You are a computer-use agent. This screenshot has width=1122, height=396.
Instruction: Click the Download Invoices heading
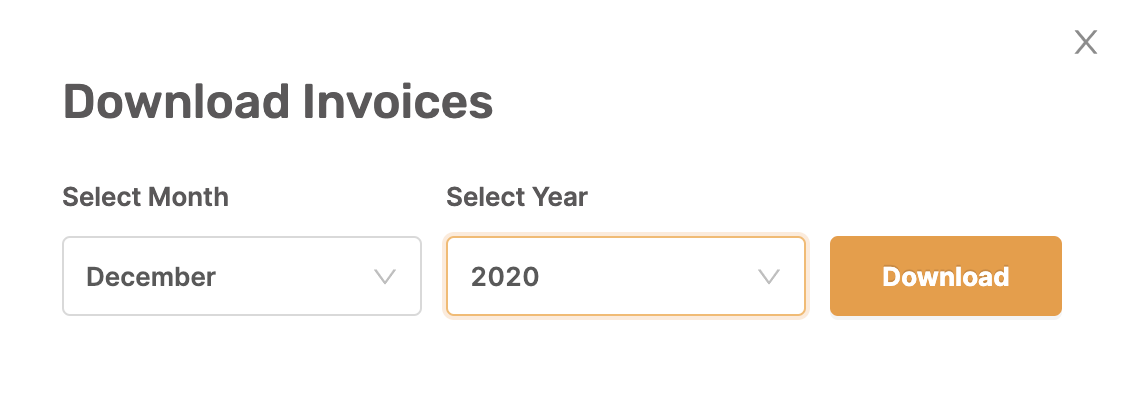coord(278,101)
